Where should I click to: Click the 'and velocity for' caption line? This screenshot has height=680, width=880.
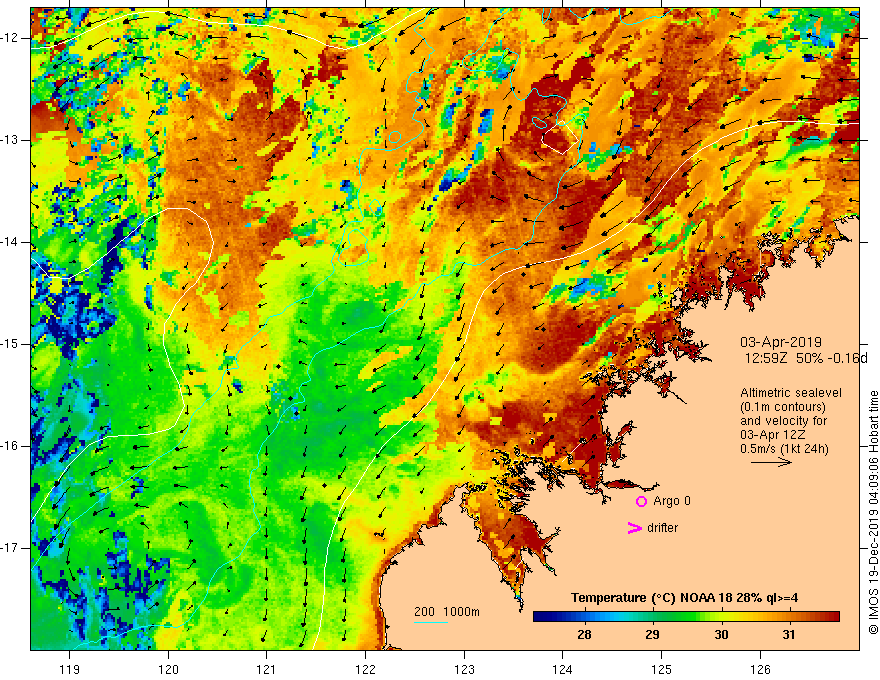point(783,421)
